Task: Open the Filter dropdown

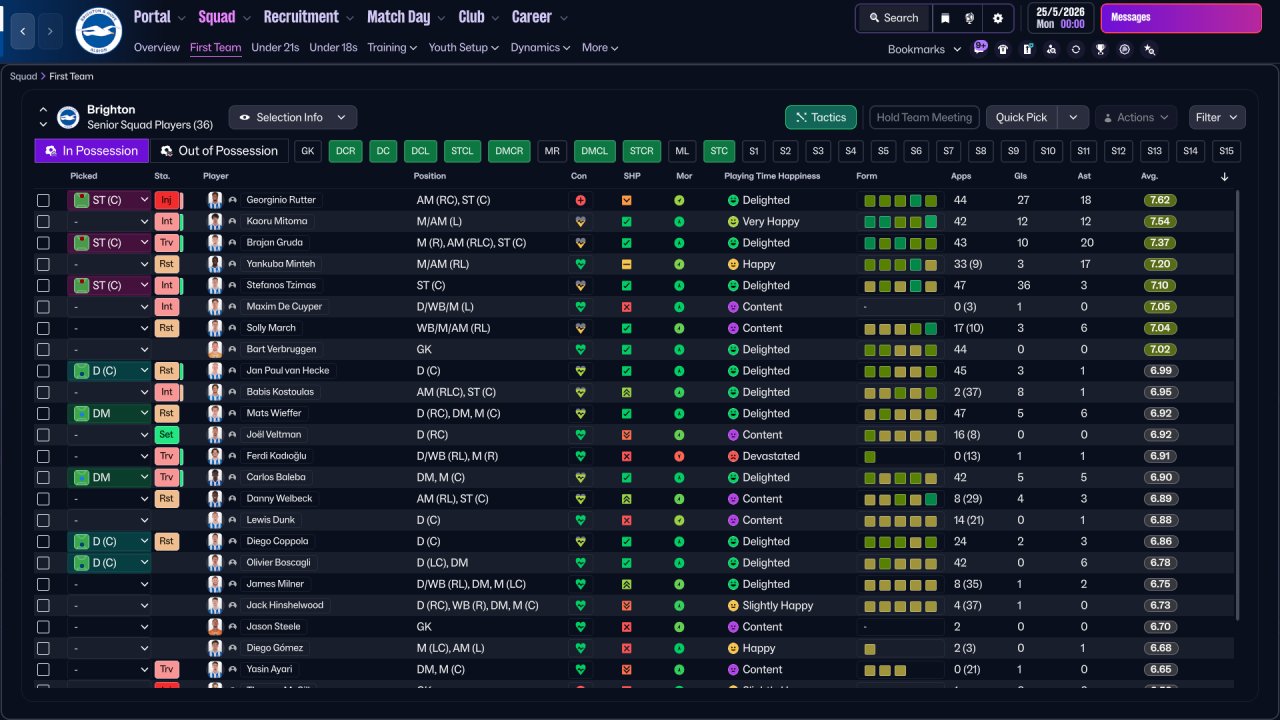Action: 1217,117
